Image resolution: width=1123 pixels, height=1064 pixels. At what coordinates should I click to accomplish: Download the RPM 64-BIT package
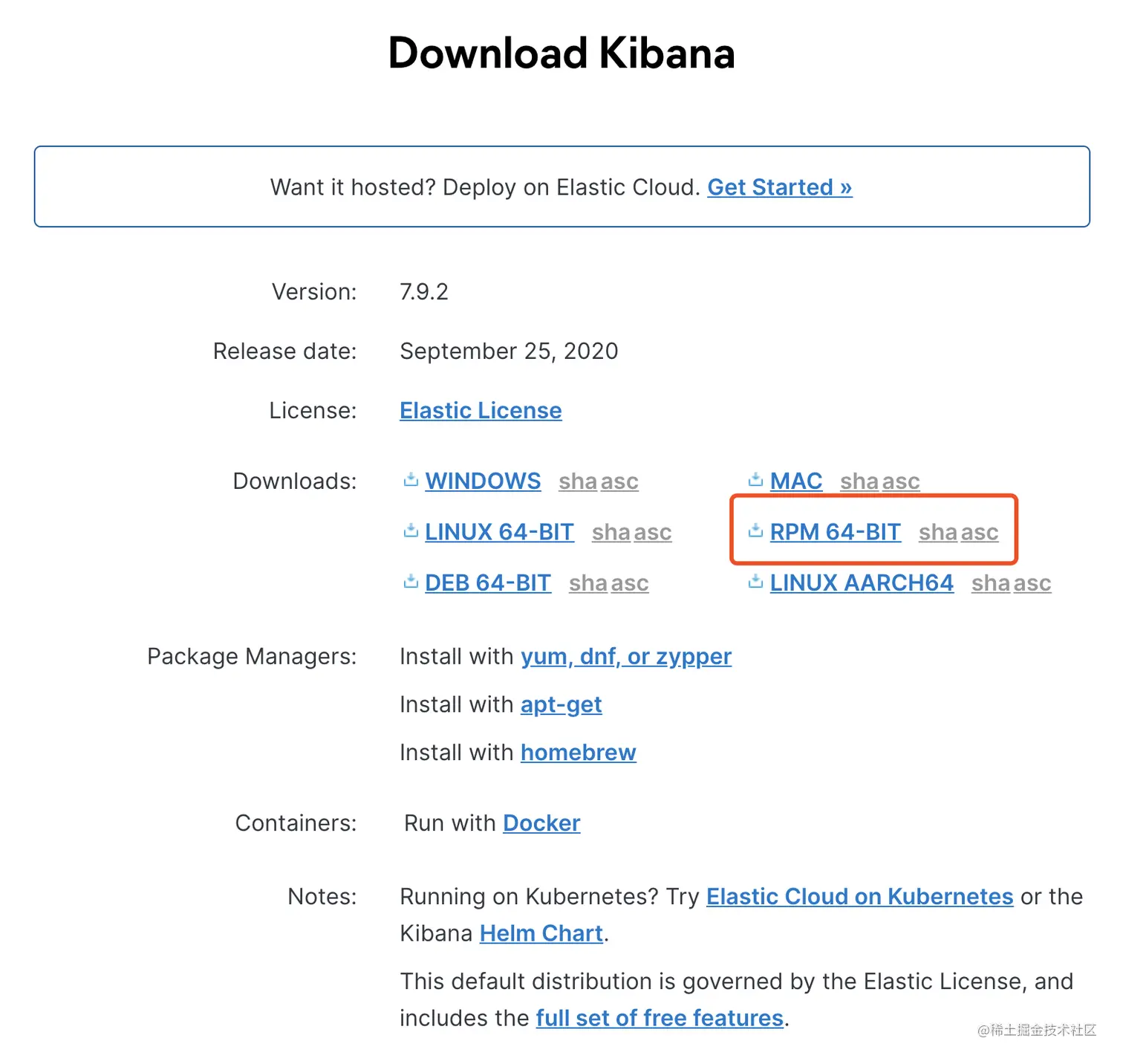pos(835,532)
